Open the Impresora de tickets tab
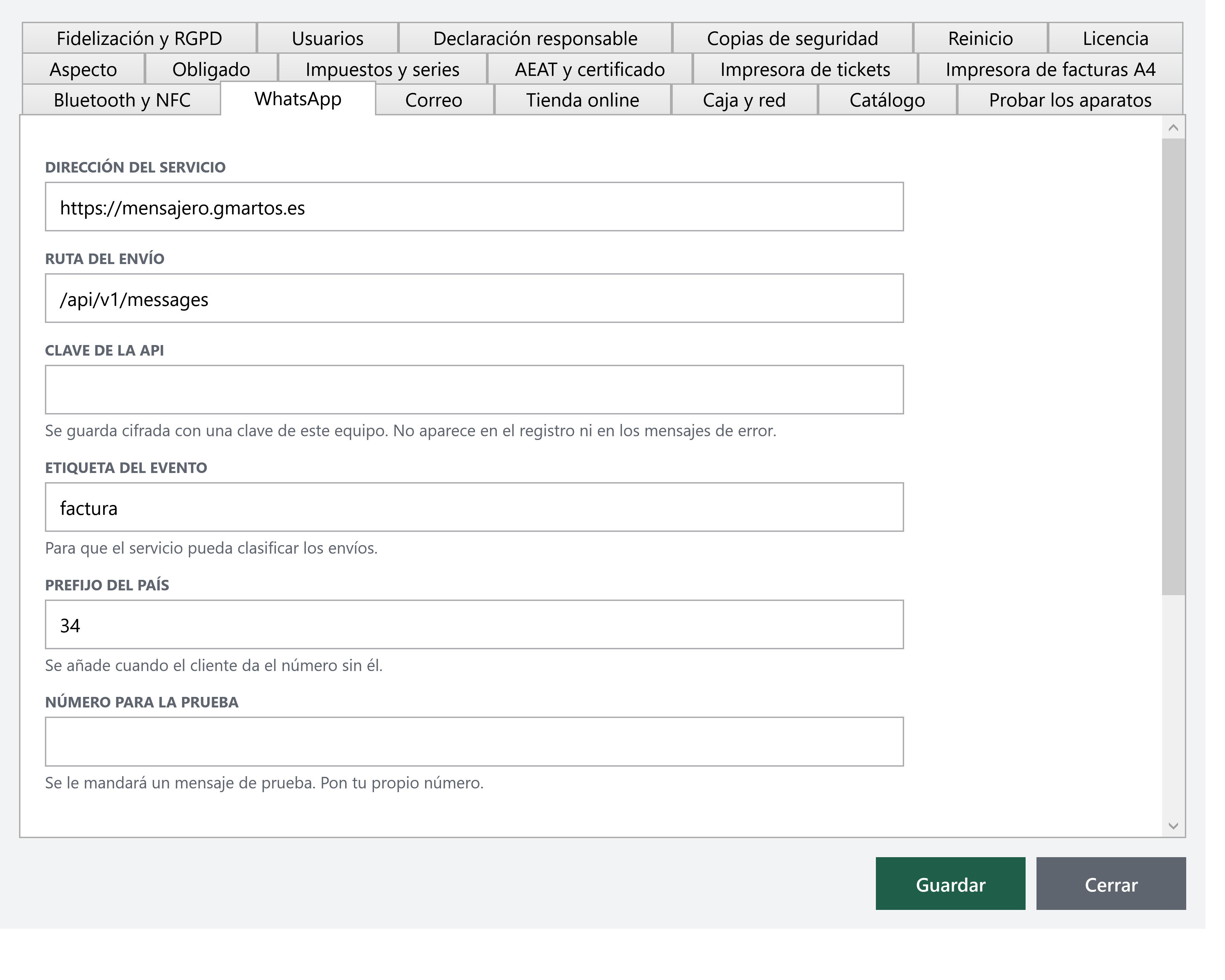 [805, 69]
